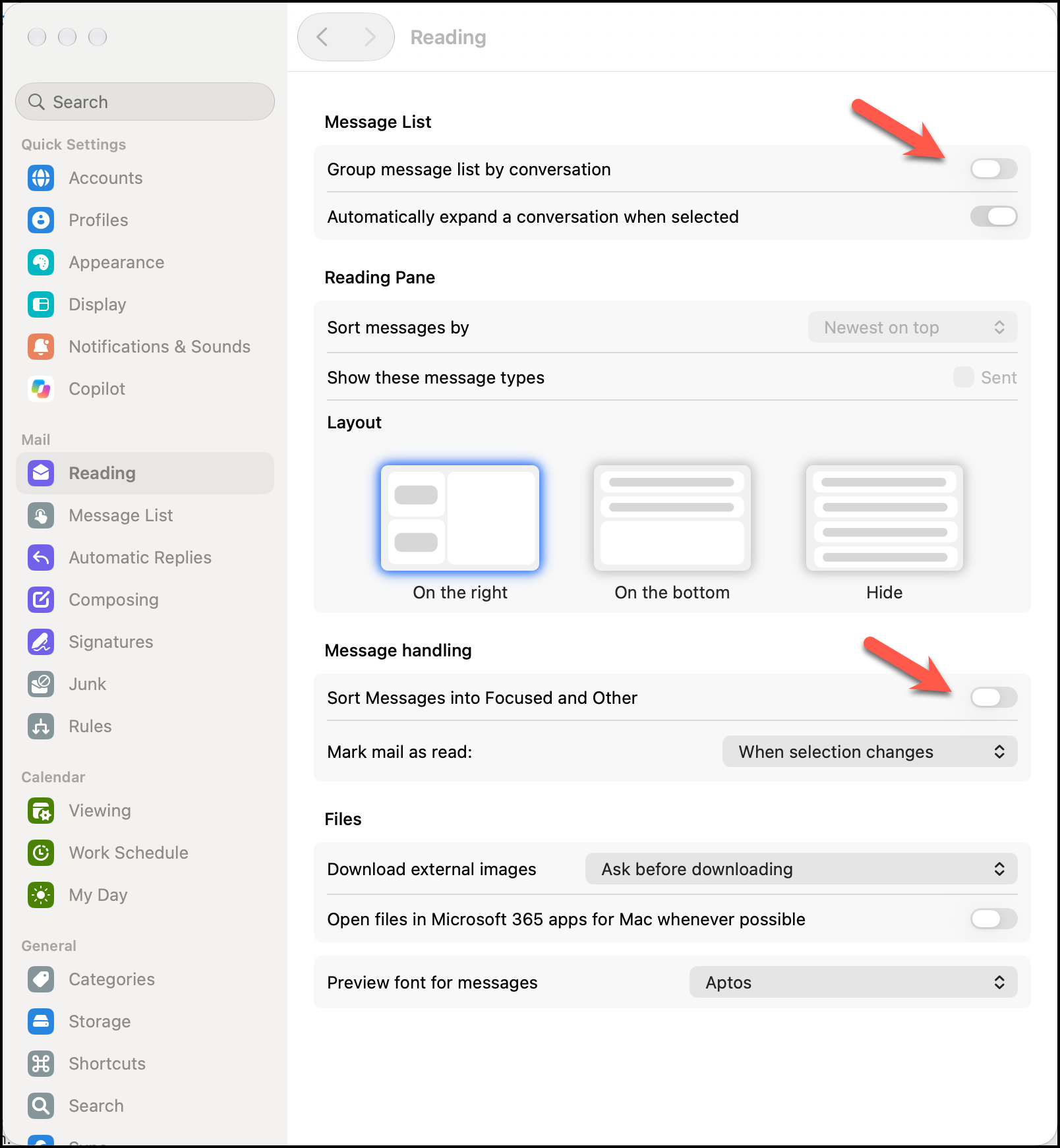Image resolution: width=1060 pixels, height=1148 pixels.
Task: Click the On the bottom layout label
Action: tap(672, 592)
